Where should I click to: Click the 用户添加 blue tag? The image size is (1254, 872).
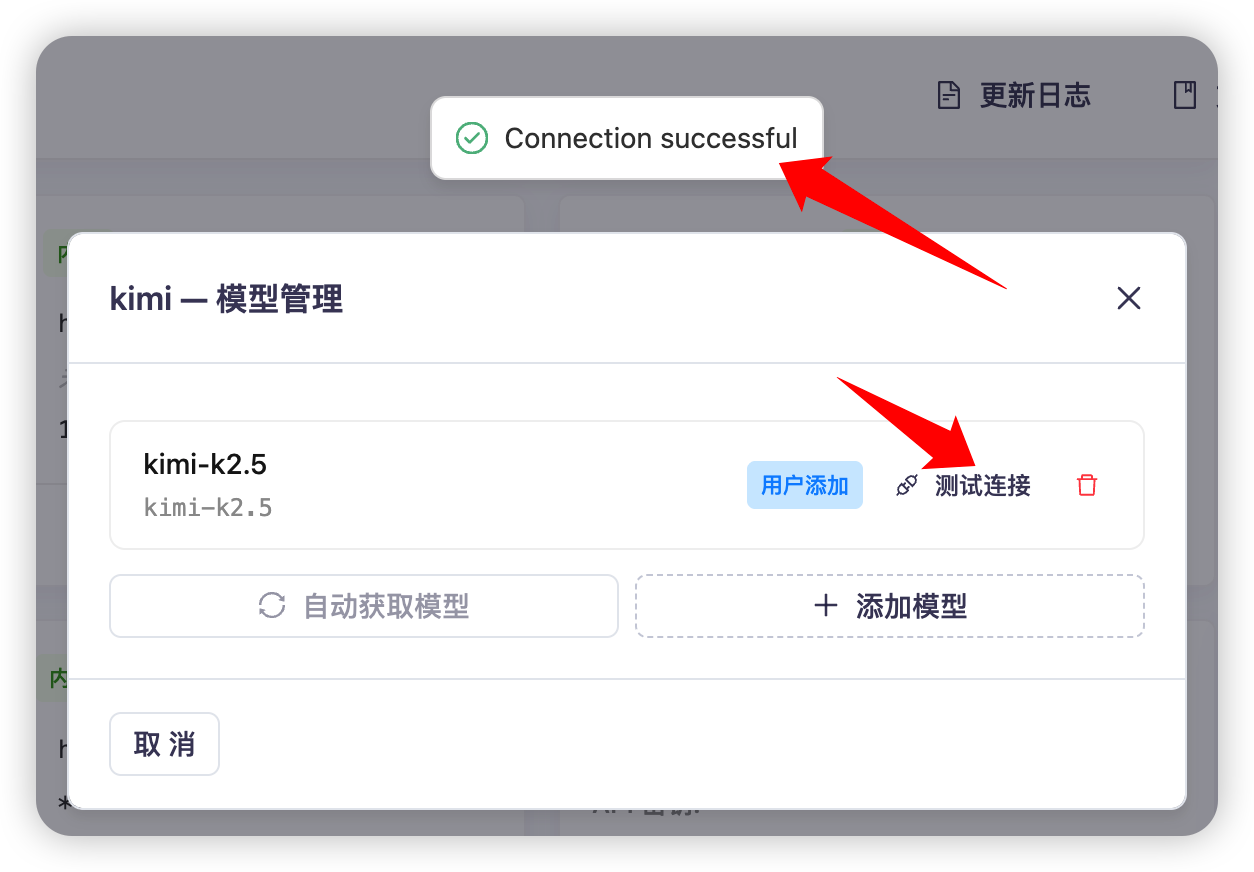click(805, 485)
